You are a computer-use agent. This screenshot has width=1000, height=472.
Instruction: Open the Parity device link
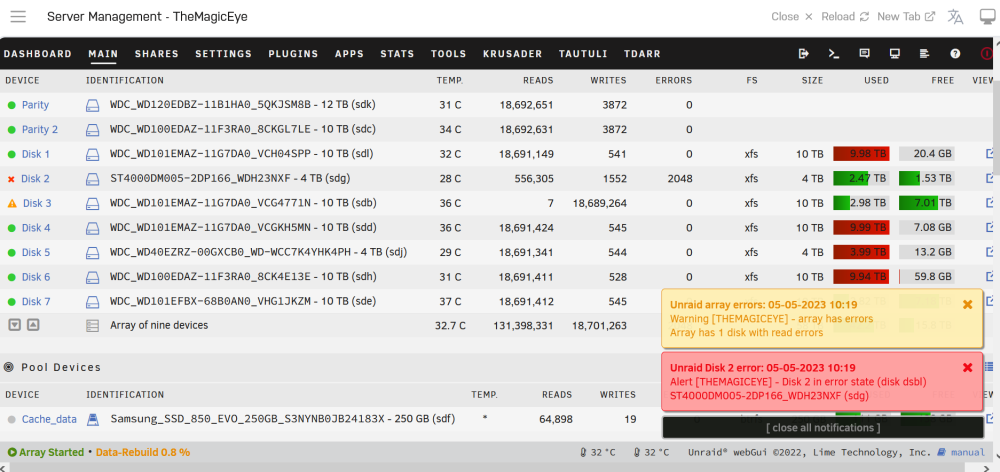35,105
